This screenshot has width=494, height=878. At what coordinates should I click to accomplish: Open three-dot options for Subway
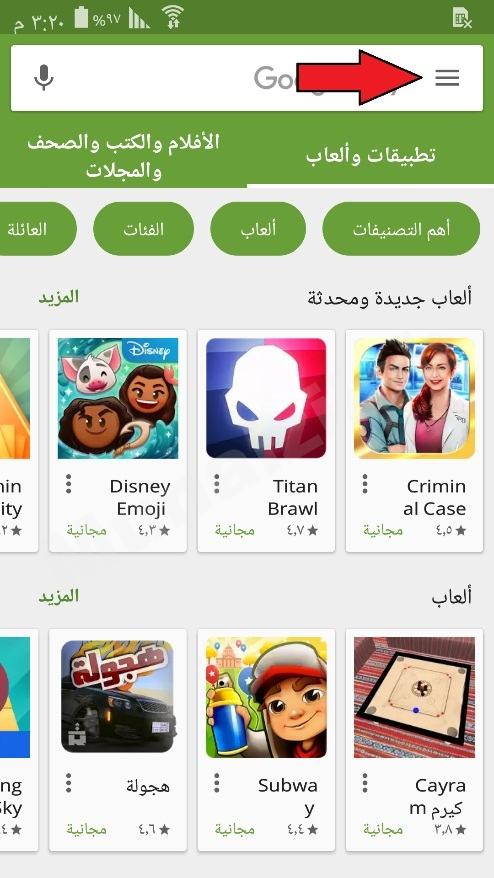pos(217,783)
